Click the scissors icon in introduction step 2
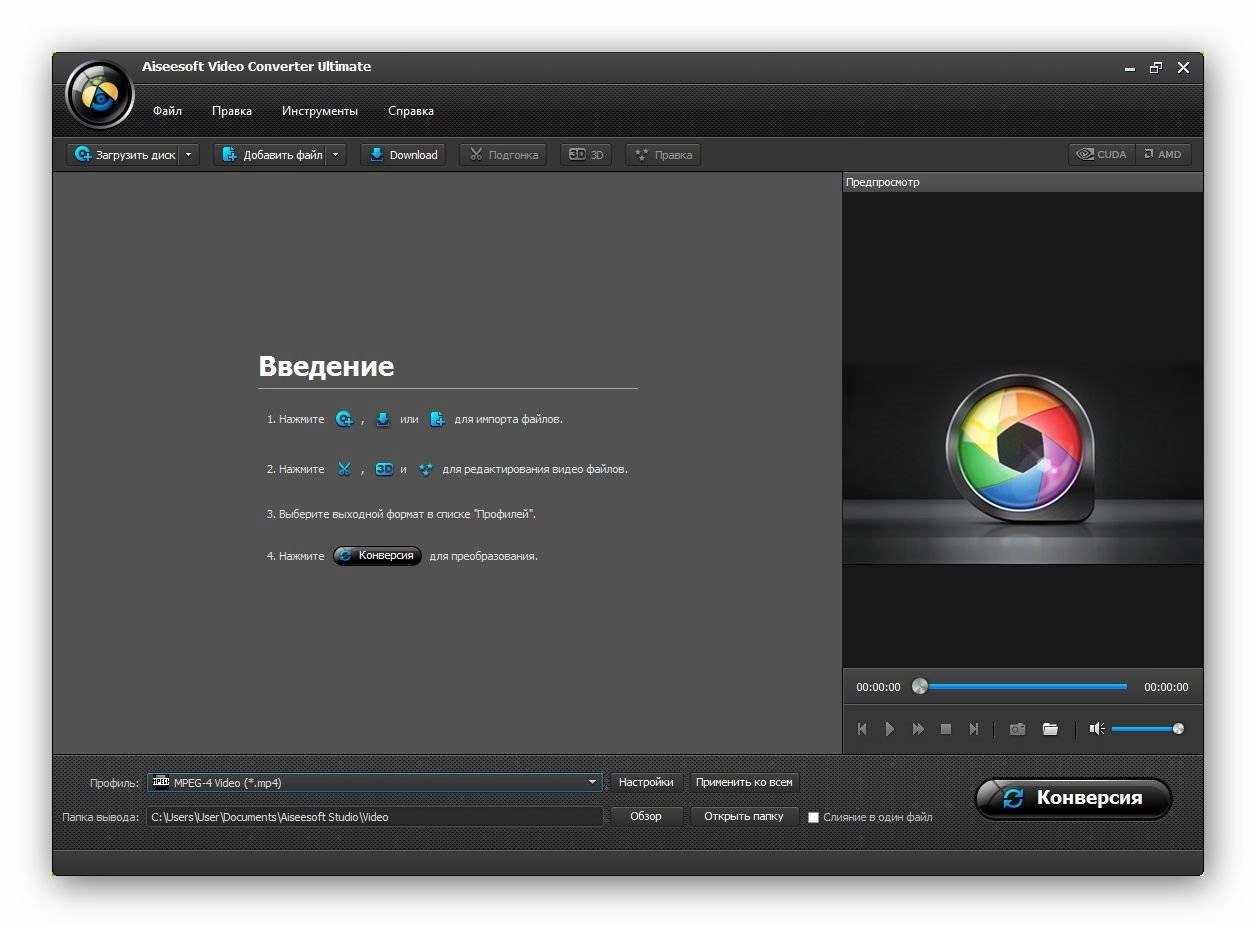The height and width of the screenshot is (928, 1256). pos(344,469)
